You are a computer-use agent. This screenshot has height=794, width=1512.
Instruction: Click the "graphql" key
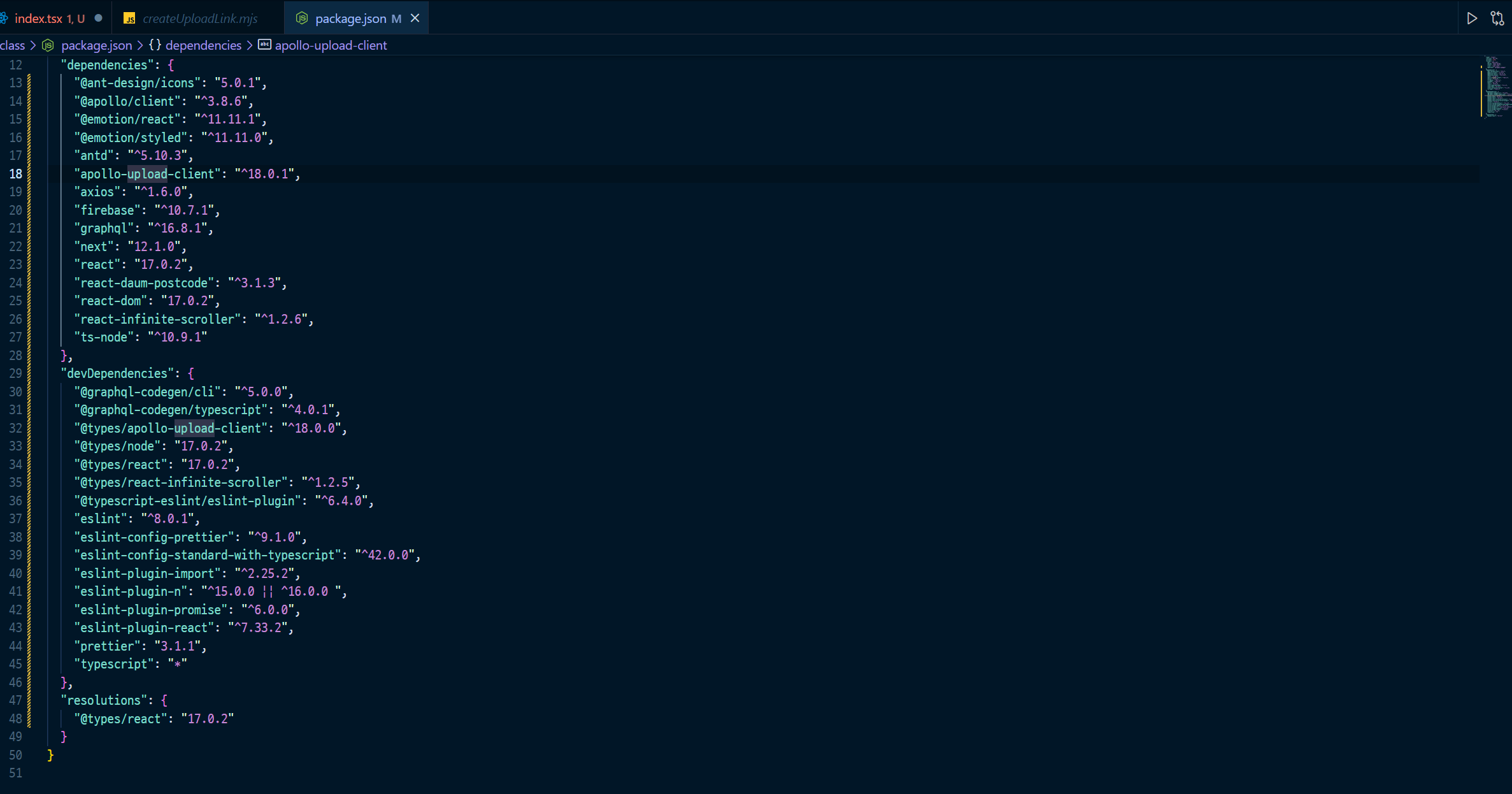tap(104, 228)
